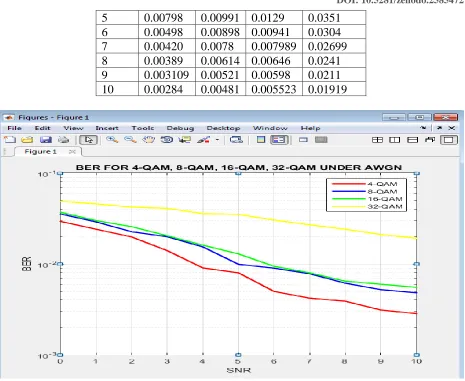Click the Figures - Figure 1 window title
465x381 pixels.
[54, 117]
